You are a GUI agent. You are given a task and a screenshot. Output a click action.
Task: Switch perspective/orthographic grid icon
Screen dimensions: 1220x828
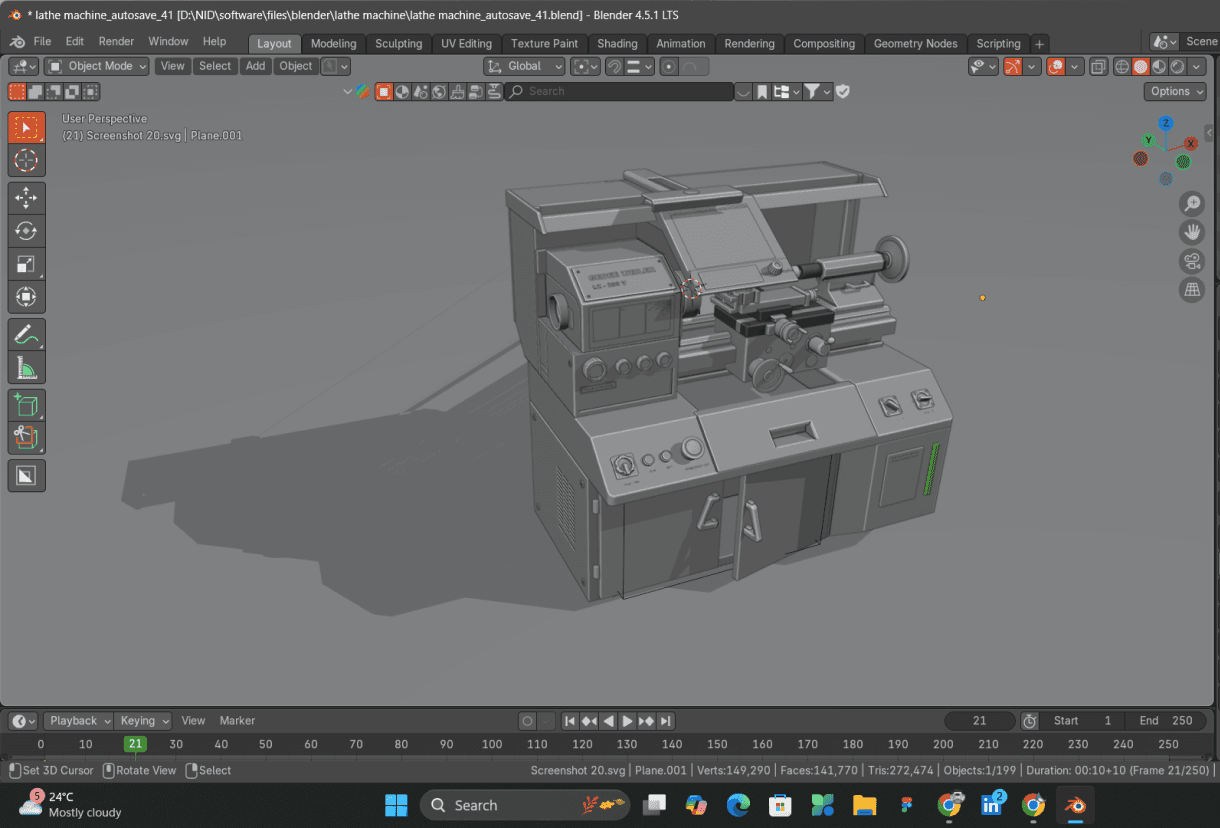(1192, 290)
